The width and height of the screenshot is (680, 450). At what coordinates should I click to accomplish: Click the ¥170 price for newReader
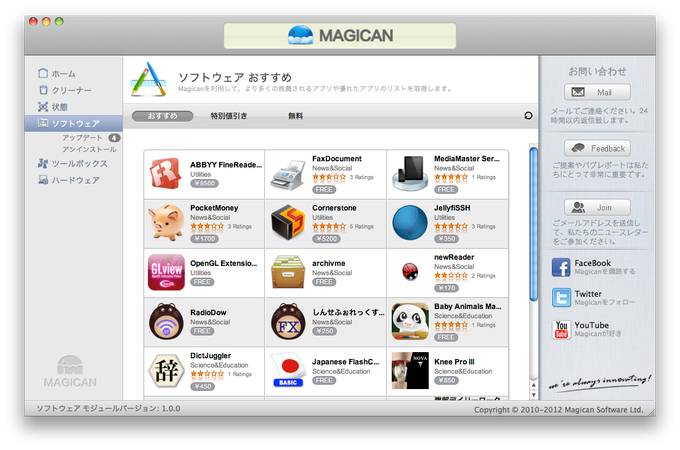(x=446, y=288)
